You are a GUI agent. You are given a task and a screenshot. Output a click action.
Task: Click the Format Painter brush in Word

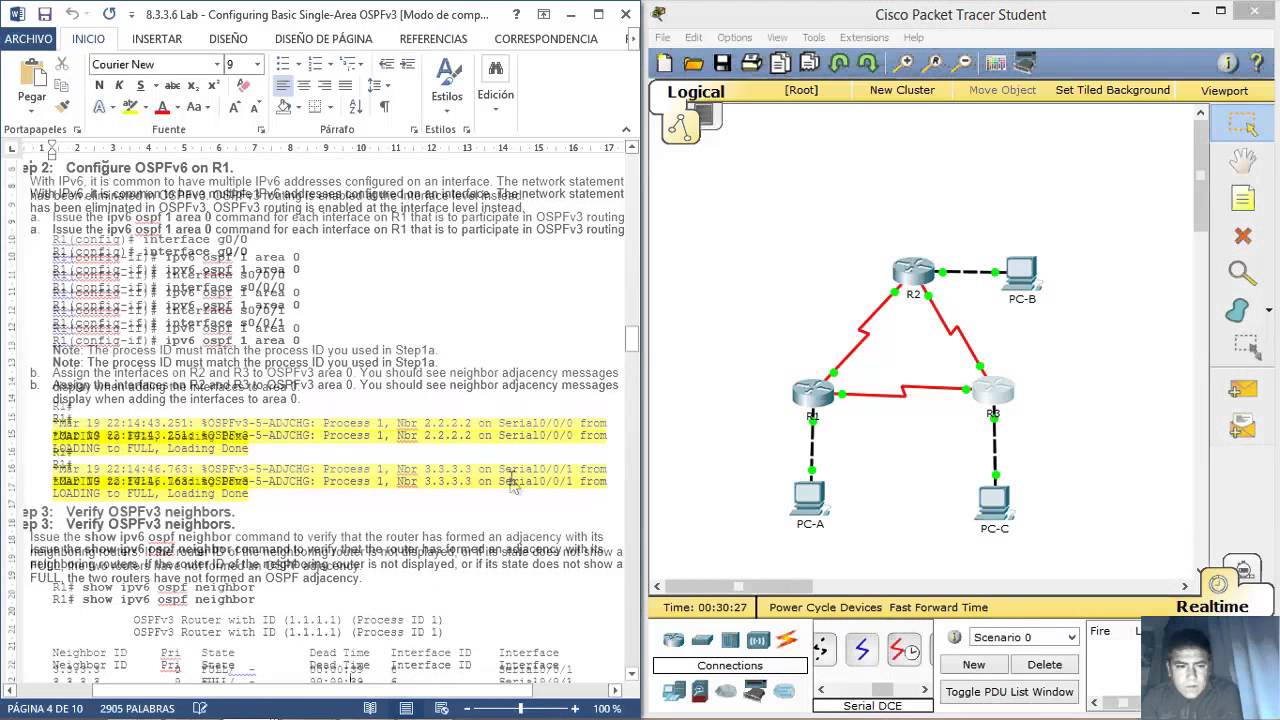click(62, 106)
